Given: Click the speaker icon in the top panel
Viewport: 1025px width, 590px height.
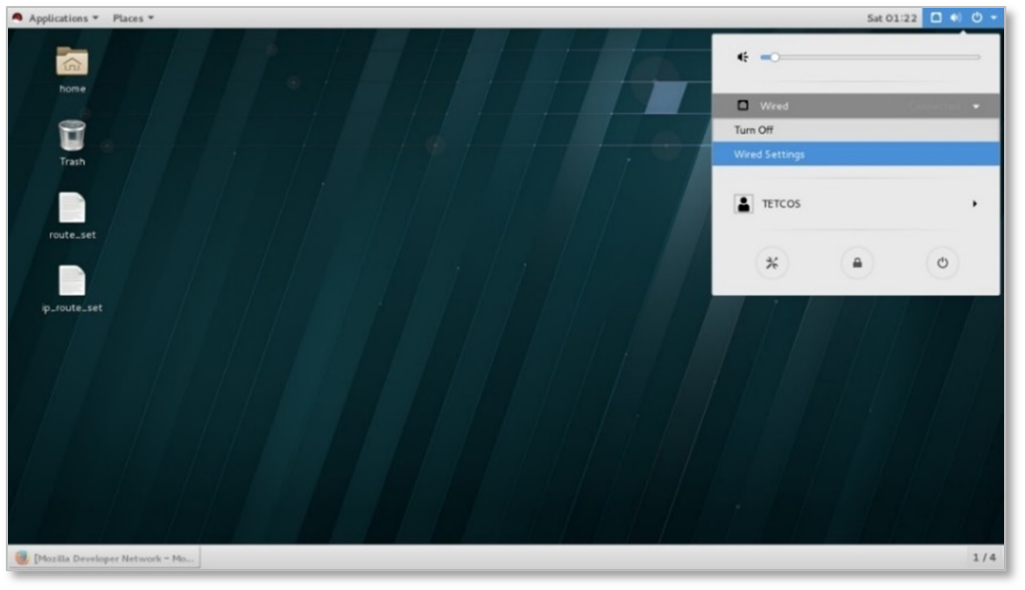Looking at the screenshot, I should coord(955,18).
